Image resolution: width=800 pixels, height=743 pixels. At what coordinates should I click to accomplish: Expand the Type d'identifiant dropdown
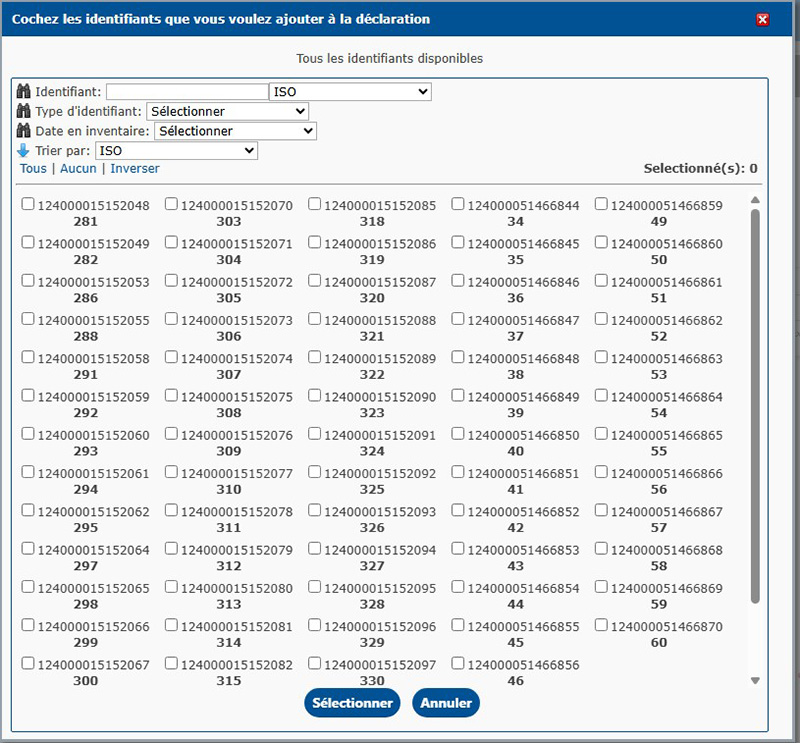[227, 111]
